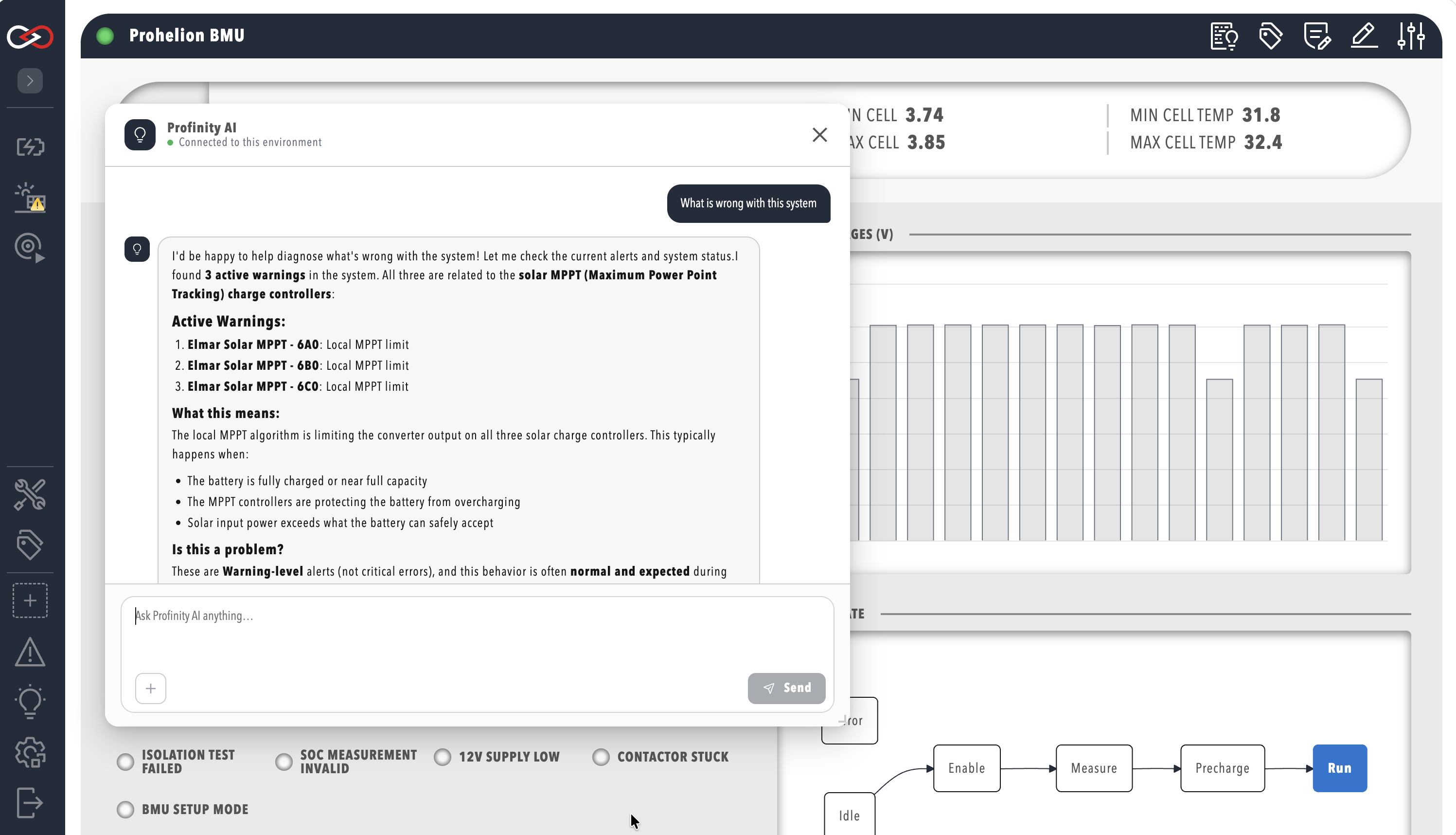Click the 'What is wrong with this system' message
This screenshot has height=835, width=1456.
click(x=748, y=203)
